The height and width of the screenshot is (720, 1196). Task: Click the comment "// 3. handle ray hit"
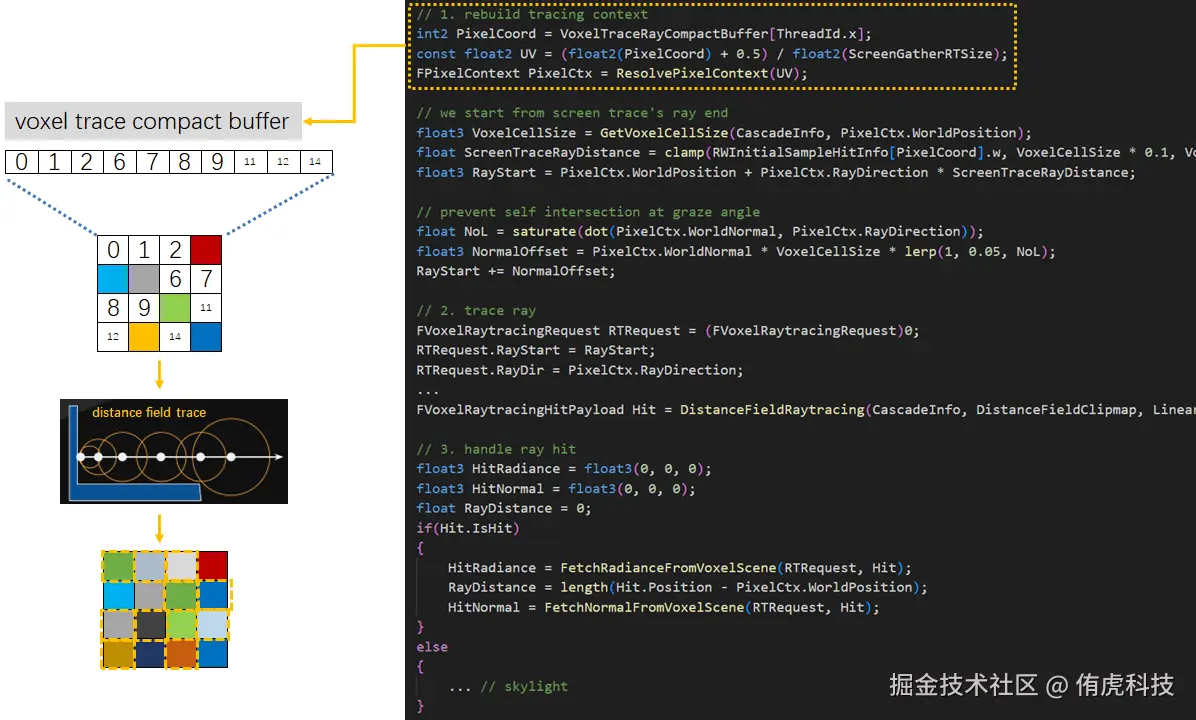pos(496,449)
